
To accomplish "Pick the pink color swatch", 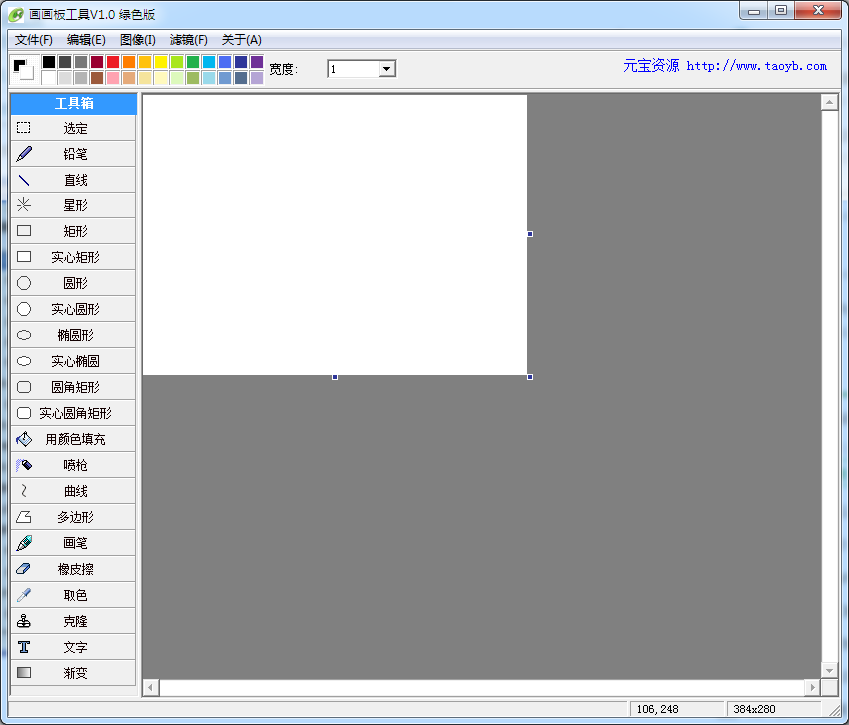I will 113,78.
